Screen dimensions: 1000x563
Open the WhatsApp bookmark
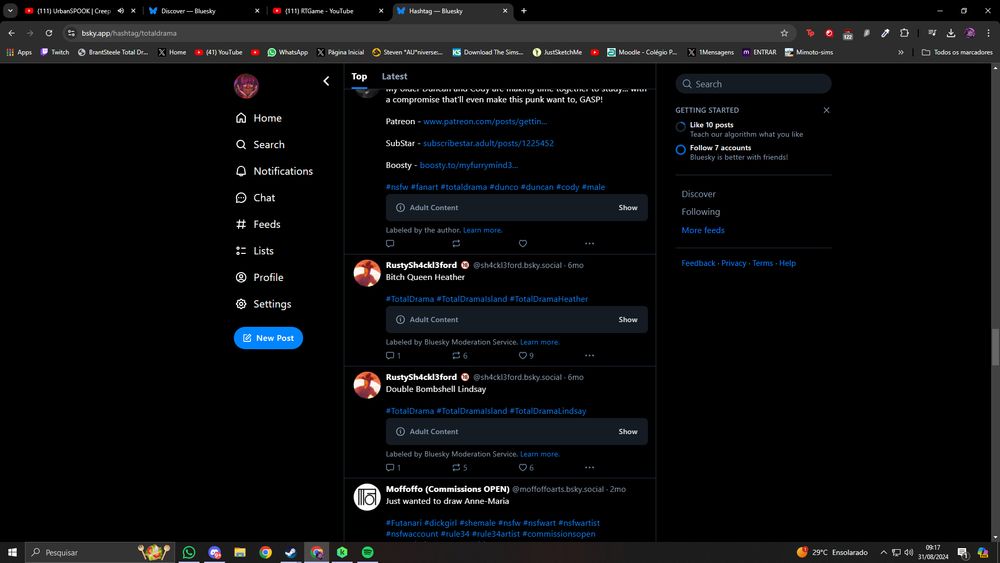coord(287,52)
